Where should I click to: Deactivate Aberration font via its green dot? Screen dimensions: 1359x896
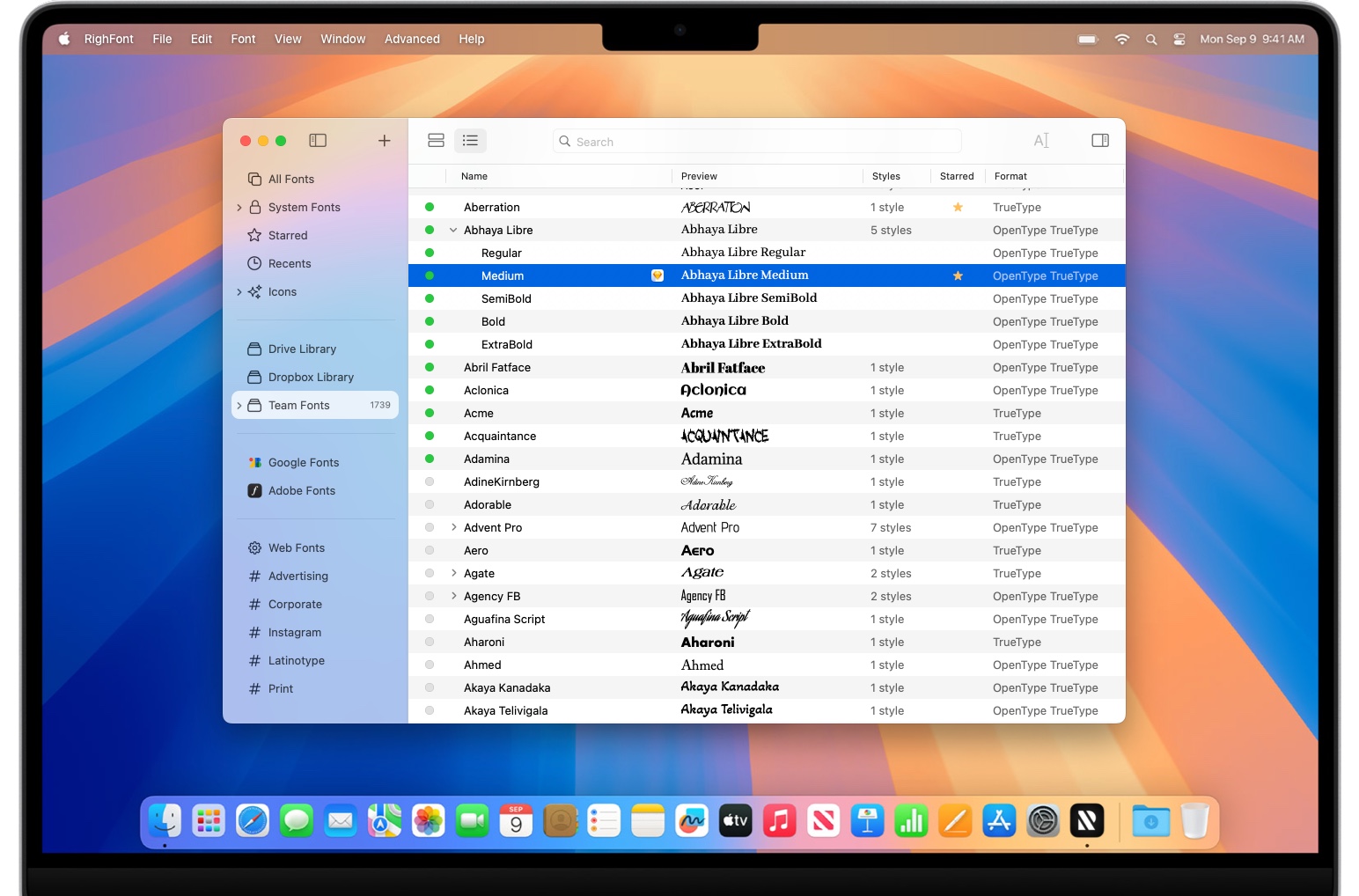pos(430,207)
